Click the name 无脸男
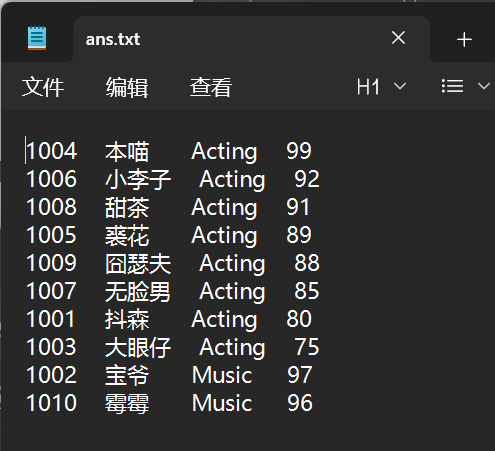The height and width of the screenshot is (451, 495). (x=138, y=291)
